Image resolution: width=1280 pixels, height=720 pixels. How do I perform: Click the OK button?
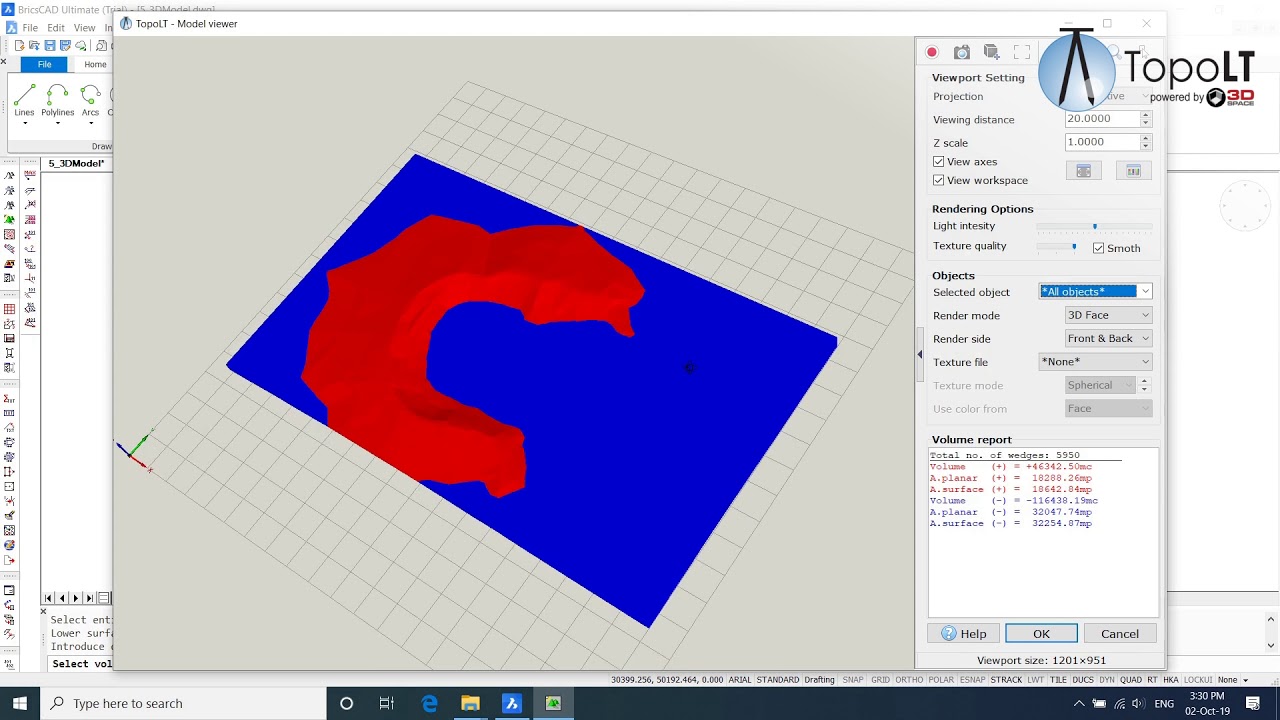pyautogui.click(x=1041, y=634)
